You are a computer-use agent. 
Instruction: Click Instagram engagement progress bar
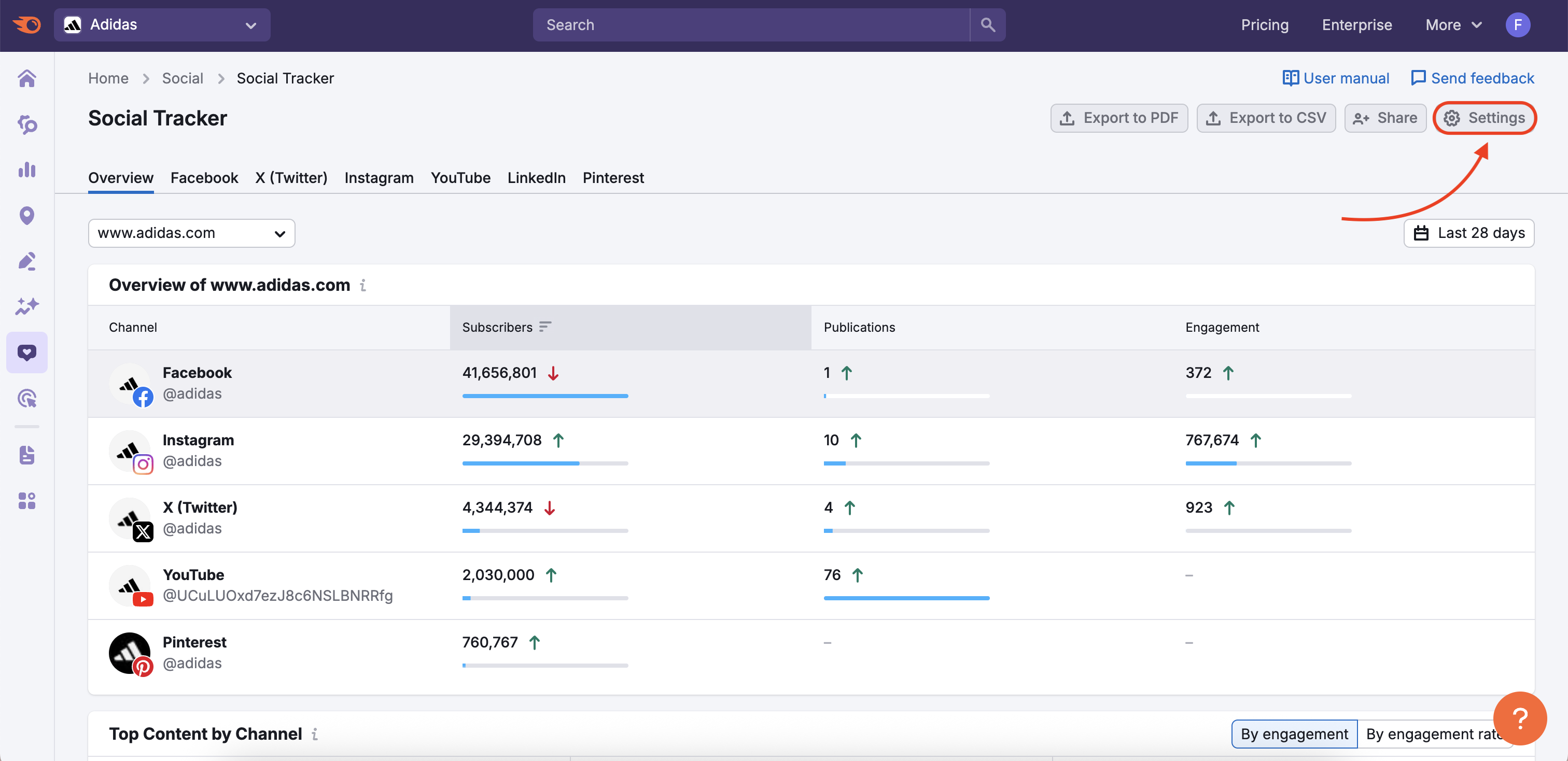(1268, 463)
